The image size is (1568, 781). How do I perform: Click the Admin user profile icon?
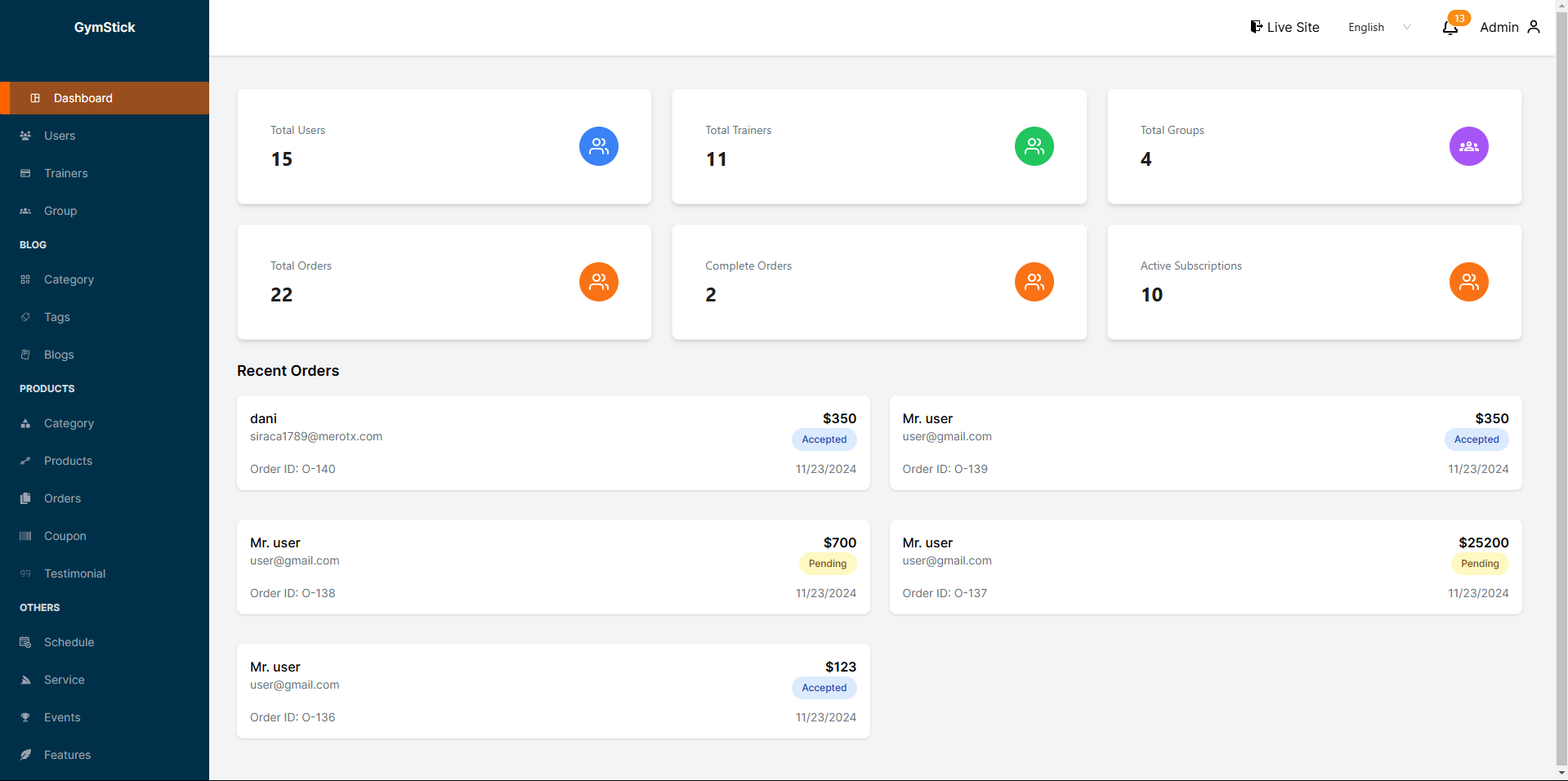click(x=1534, y=27)
